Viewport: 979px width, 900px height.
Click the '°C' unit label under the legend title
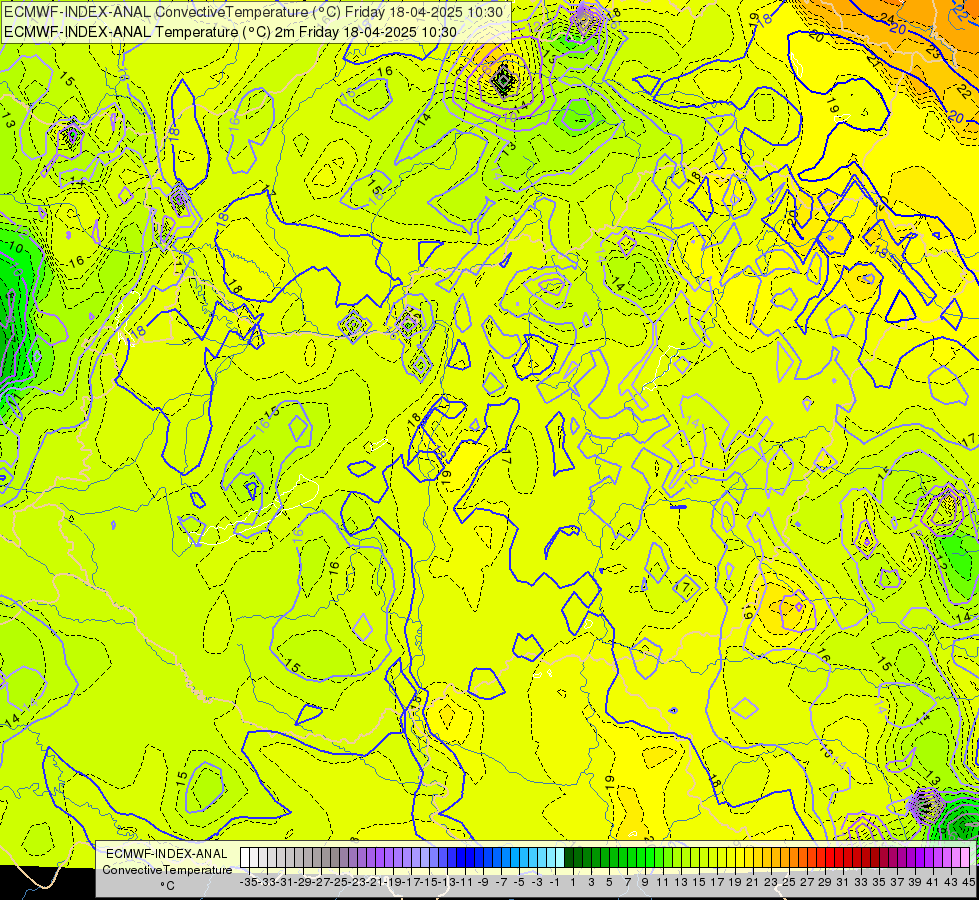(167, 886)
